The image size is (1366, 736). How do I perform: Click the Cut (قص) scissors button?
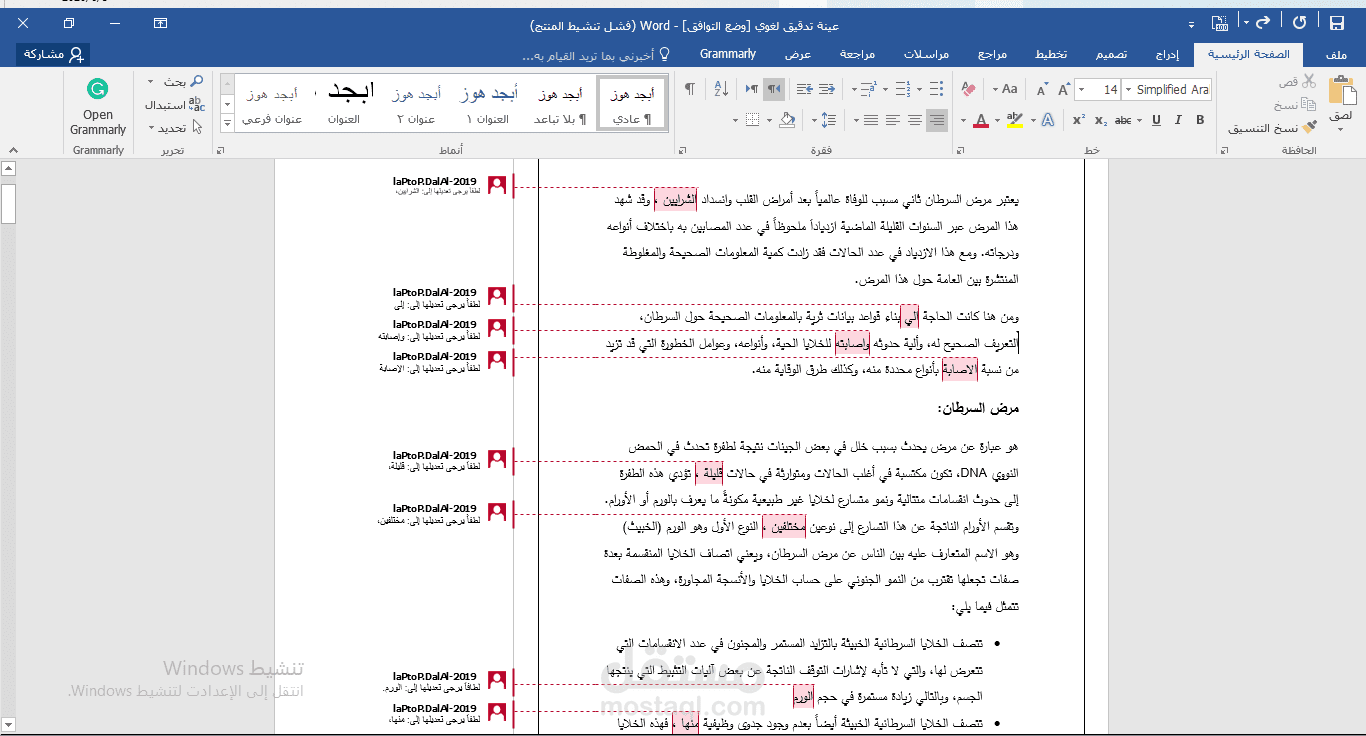click(x=1297, y=81)
